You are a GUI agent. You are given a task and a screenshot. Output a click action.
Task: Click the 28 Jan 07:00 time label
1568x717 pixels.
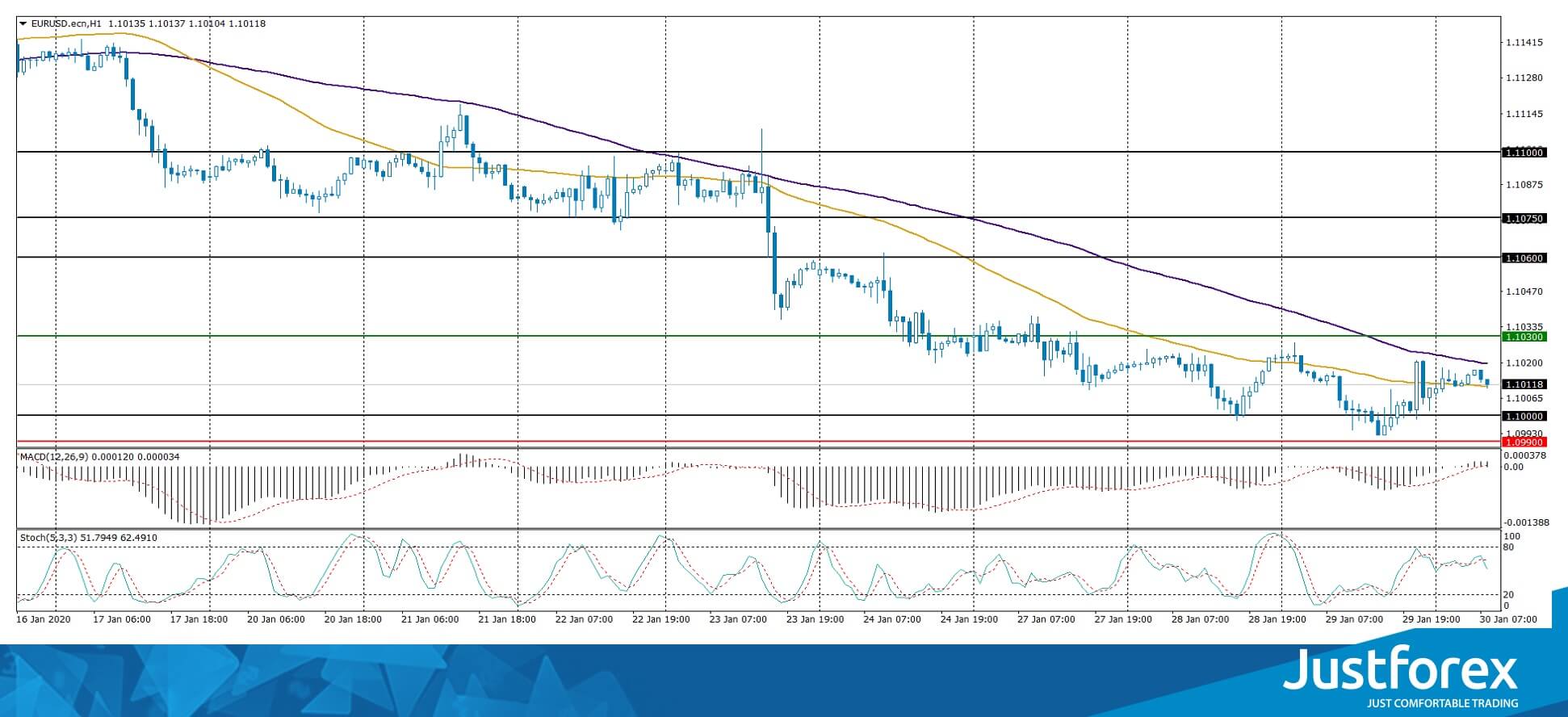click(1200, 619)
